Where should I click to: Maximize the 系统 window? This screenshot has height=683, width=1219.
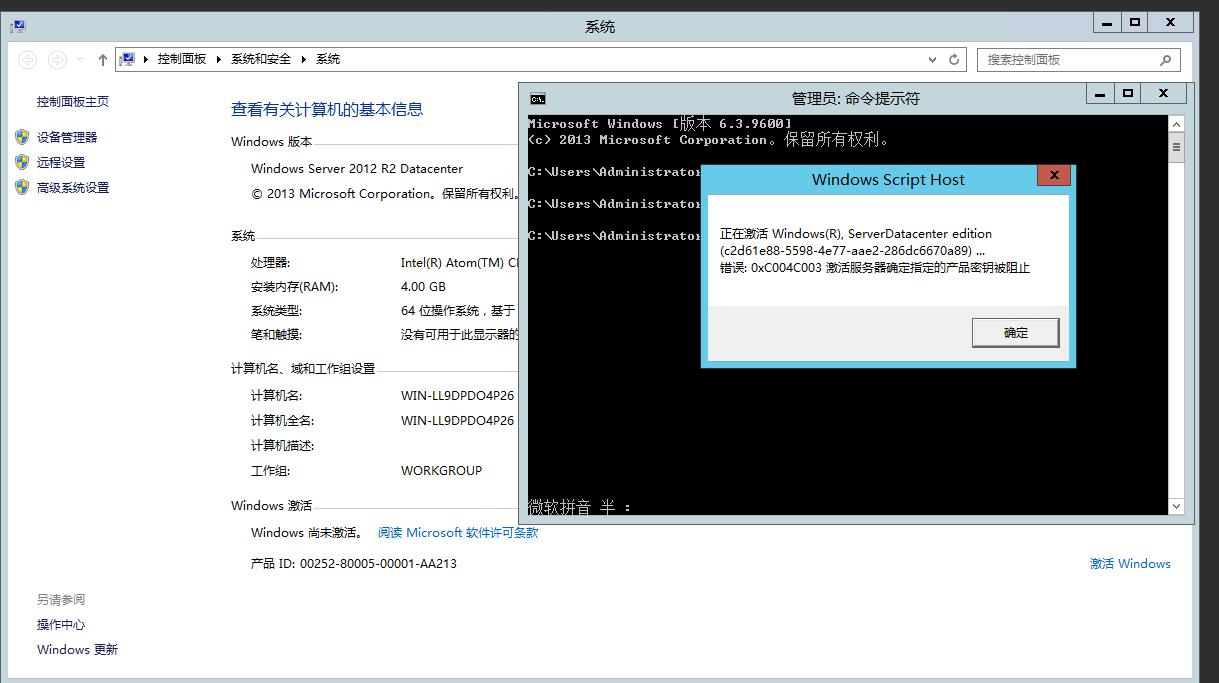pyautogui.click(x=1135, y=22)
